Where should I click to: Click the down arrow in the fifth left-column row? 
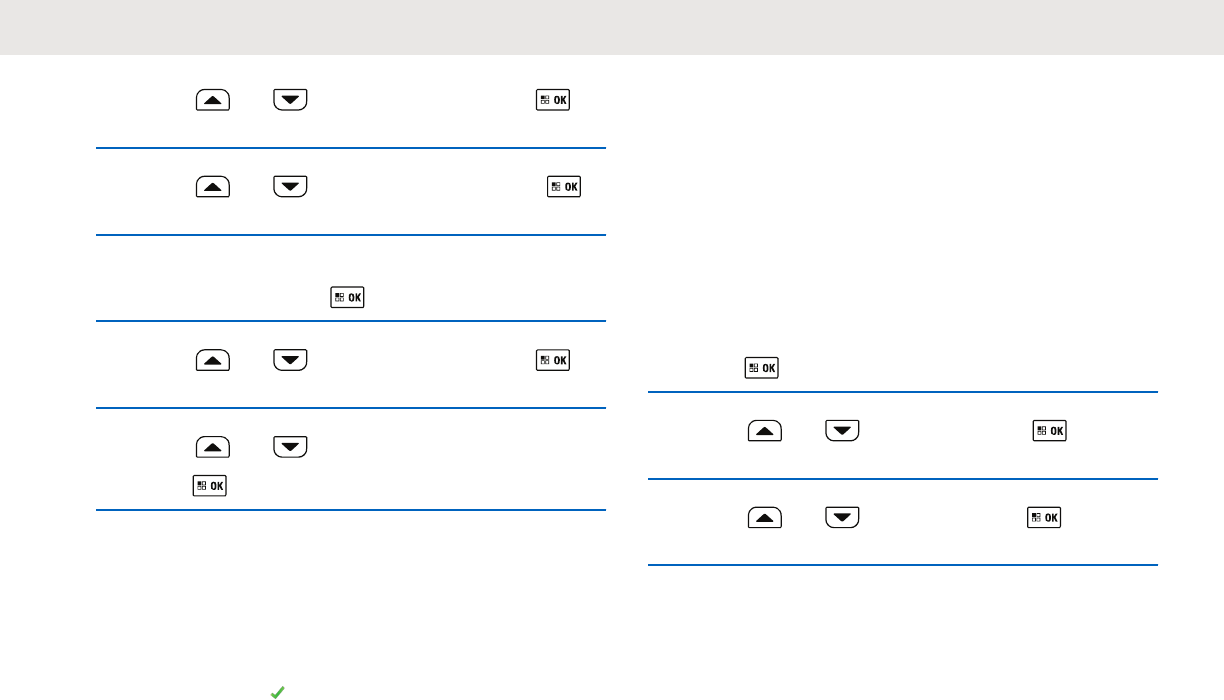pyautogui.click(x=290, y=445)
